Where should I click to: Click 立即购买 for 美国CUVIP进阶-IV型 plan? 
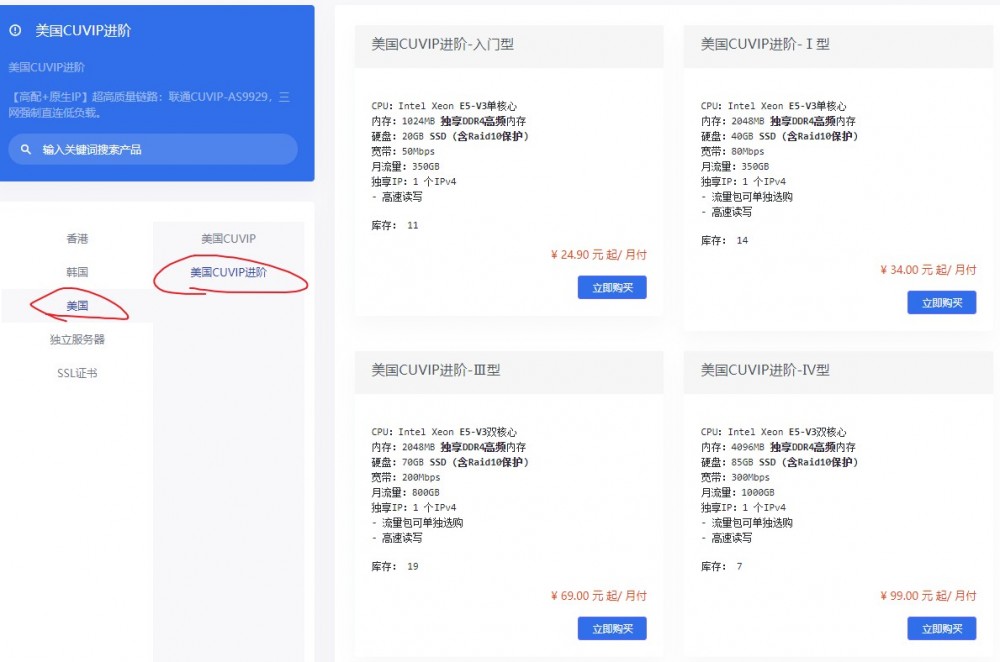[x=941, y=628]
